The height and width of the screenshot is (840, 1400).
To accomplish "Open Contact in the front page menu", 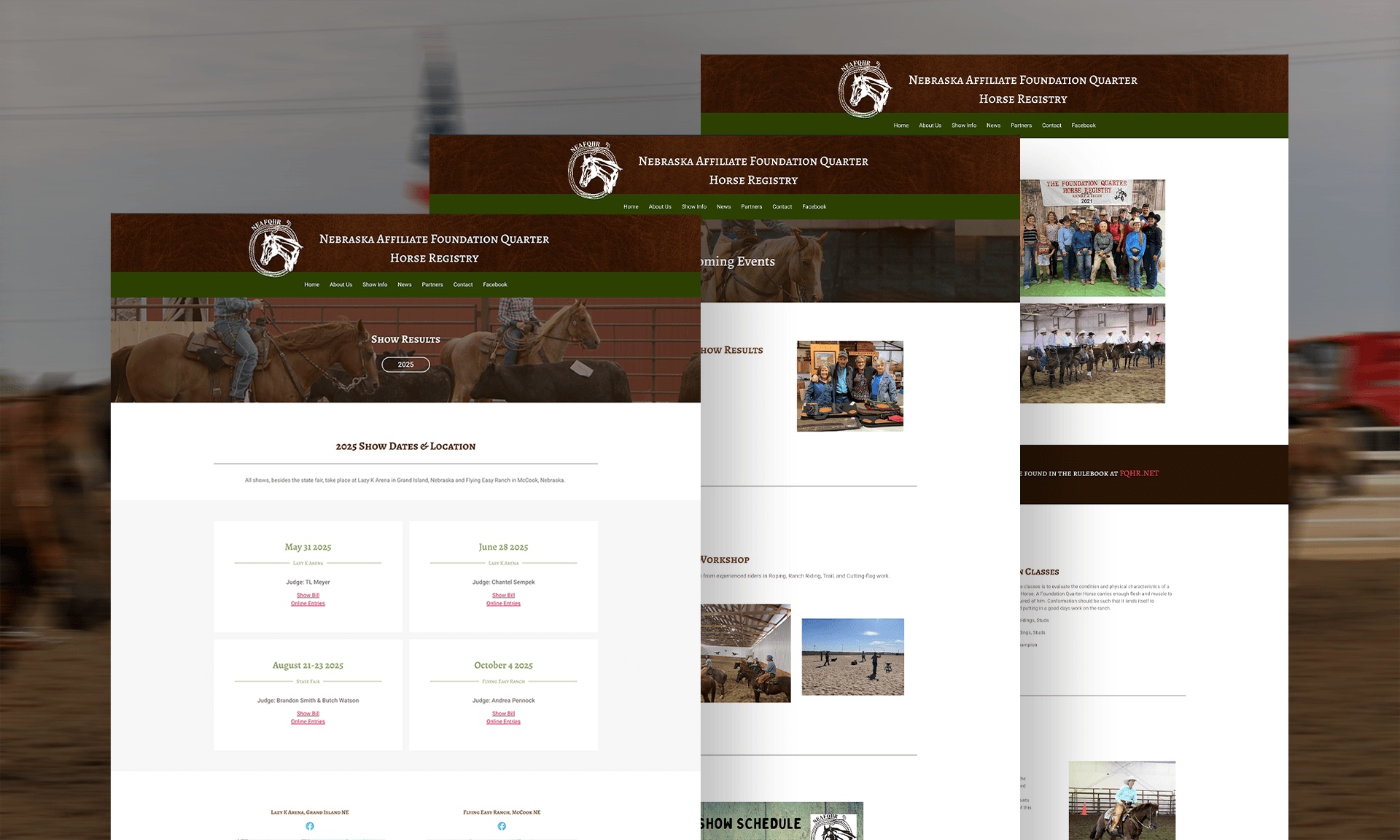I will point(463,284).
